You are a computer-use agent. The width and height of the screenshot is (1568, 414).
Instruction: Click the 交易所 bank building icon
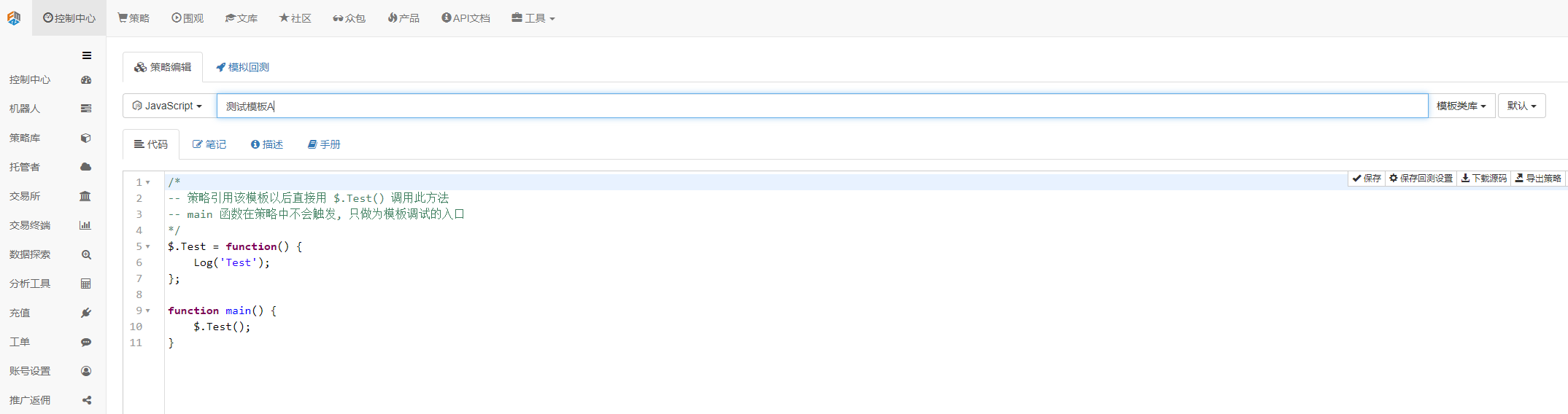click(x=85, y=196)
